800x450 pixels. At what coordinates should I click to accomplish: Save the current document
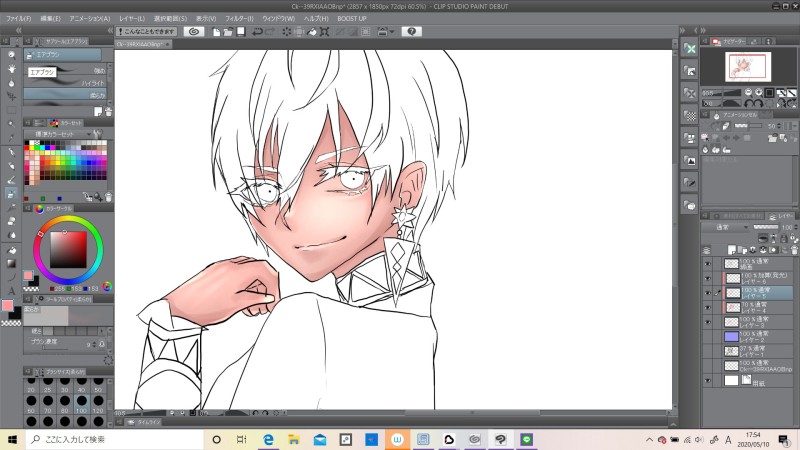240,32
